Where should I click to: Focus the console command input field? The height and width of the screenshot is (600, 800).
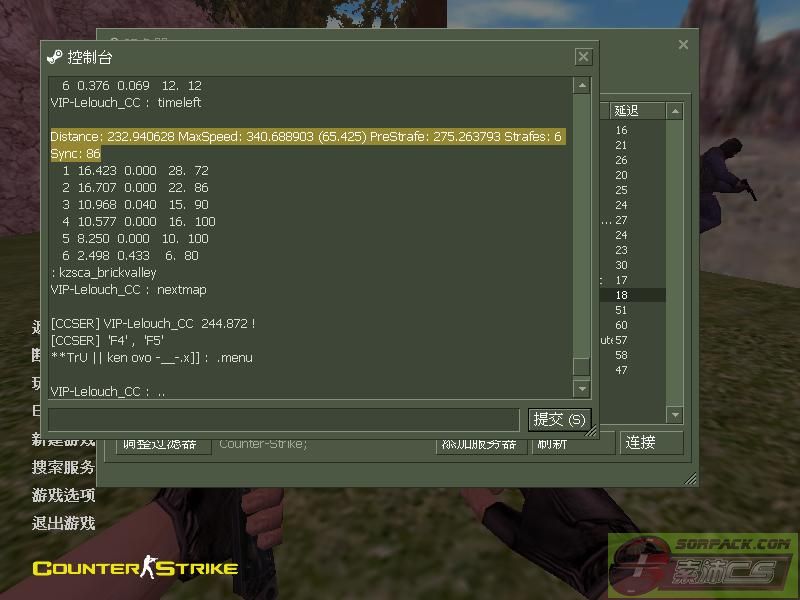283,419
